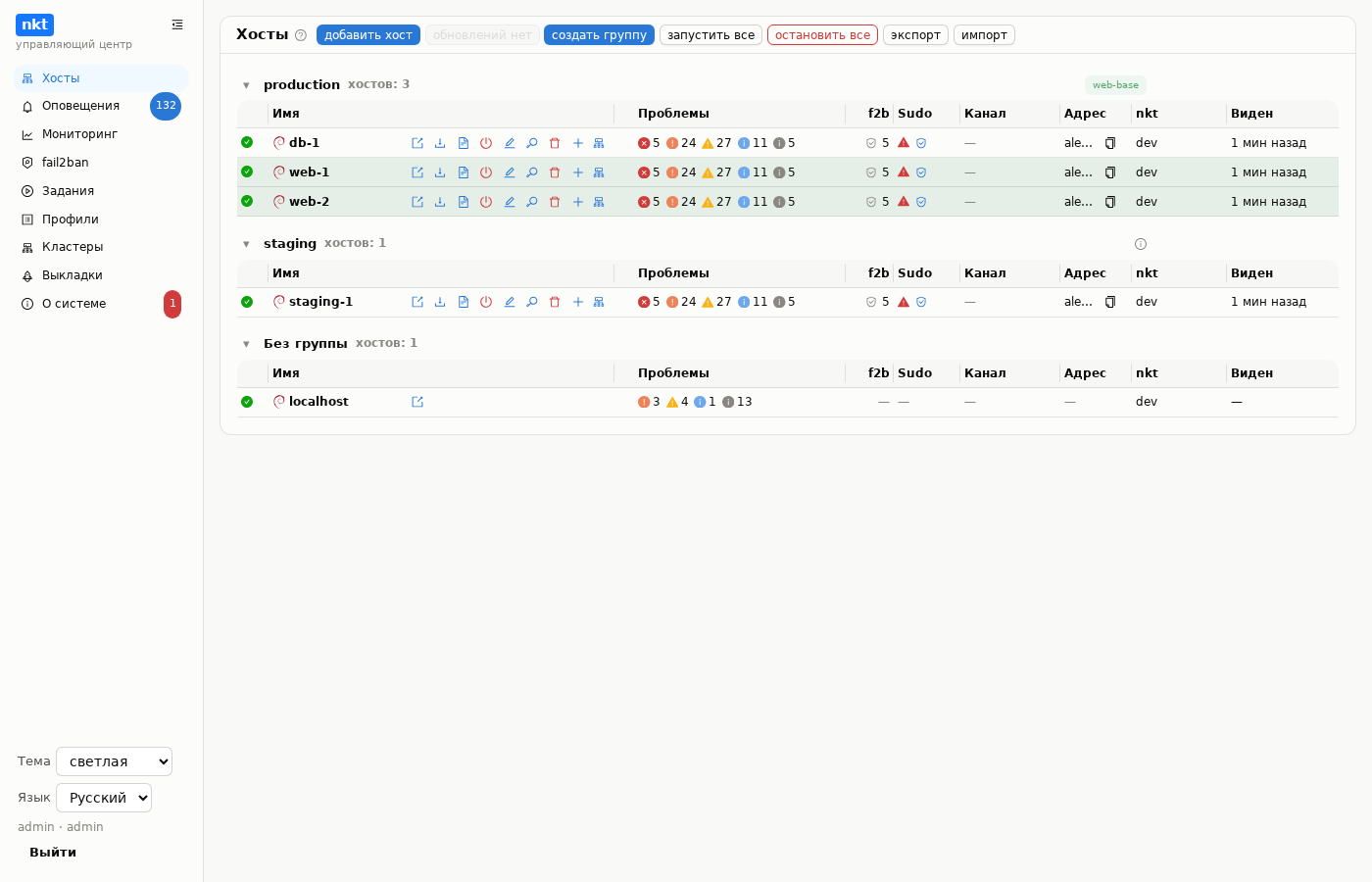Click the magnifier icon for web-2

point(532,202)
